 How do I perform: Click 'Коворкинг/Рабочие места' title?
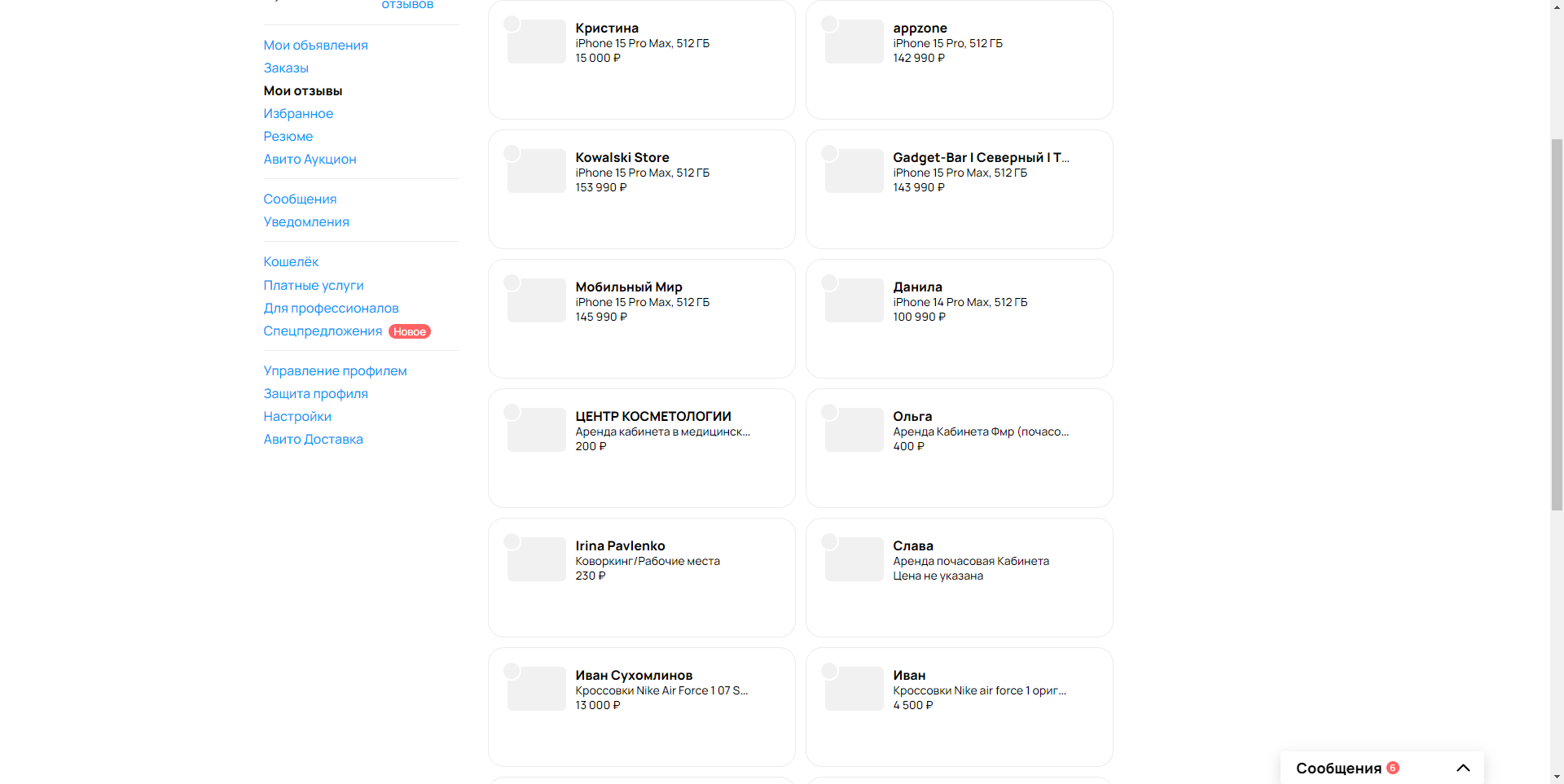pyautogui.click(x=648, y=561)
